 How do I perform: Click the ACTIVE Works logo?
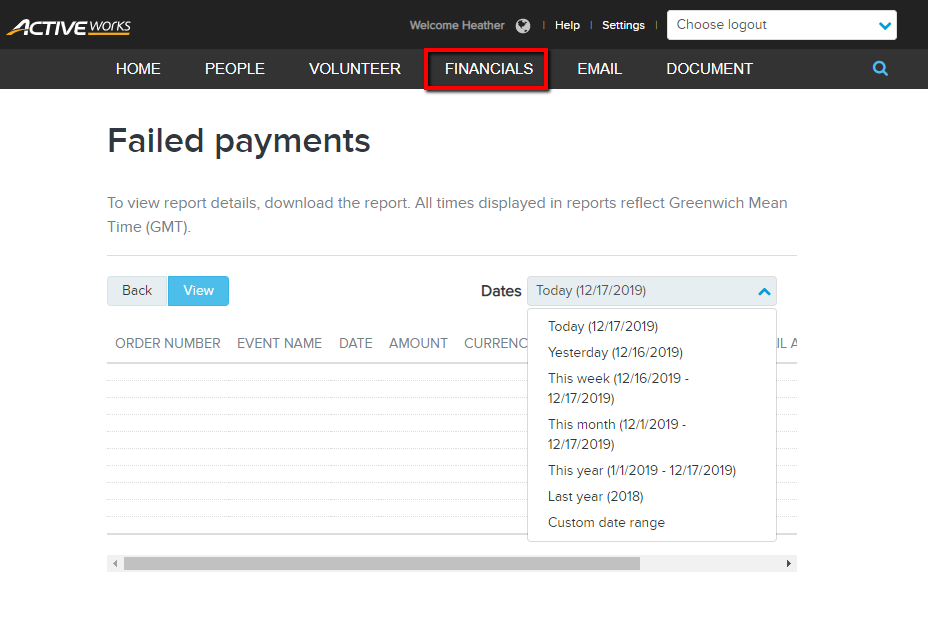(68, 26)
